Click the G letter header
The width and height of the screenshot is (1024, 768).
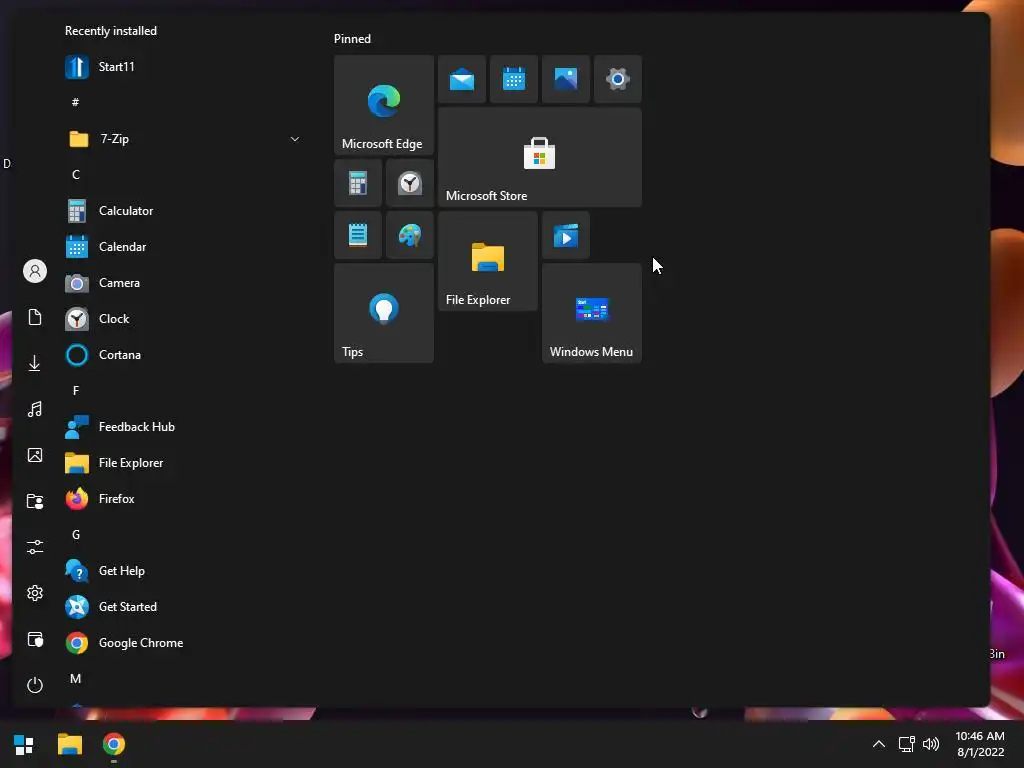[76, 535]
